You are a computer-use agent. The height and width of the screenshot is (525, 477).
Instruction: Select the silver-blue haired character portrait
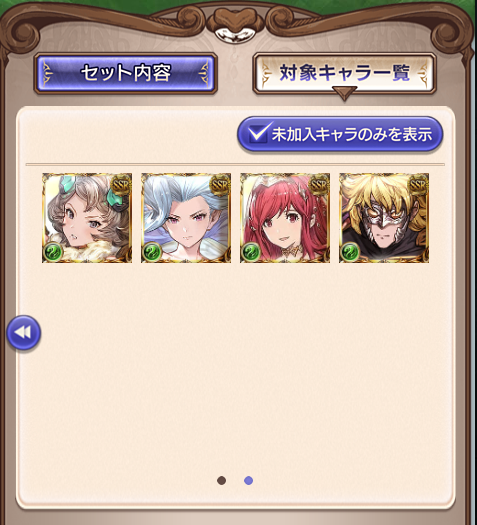[x=186, y=218]
